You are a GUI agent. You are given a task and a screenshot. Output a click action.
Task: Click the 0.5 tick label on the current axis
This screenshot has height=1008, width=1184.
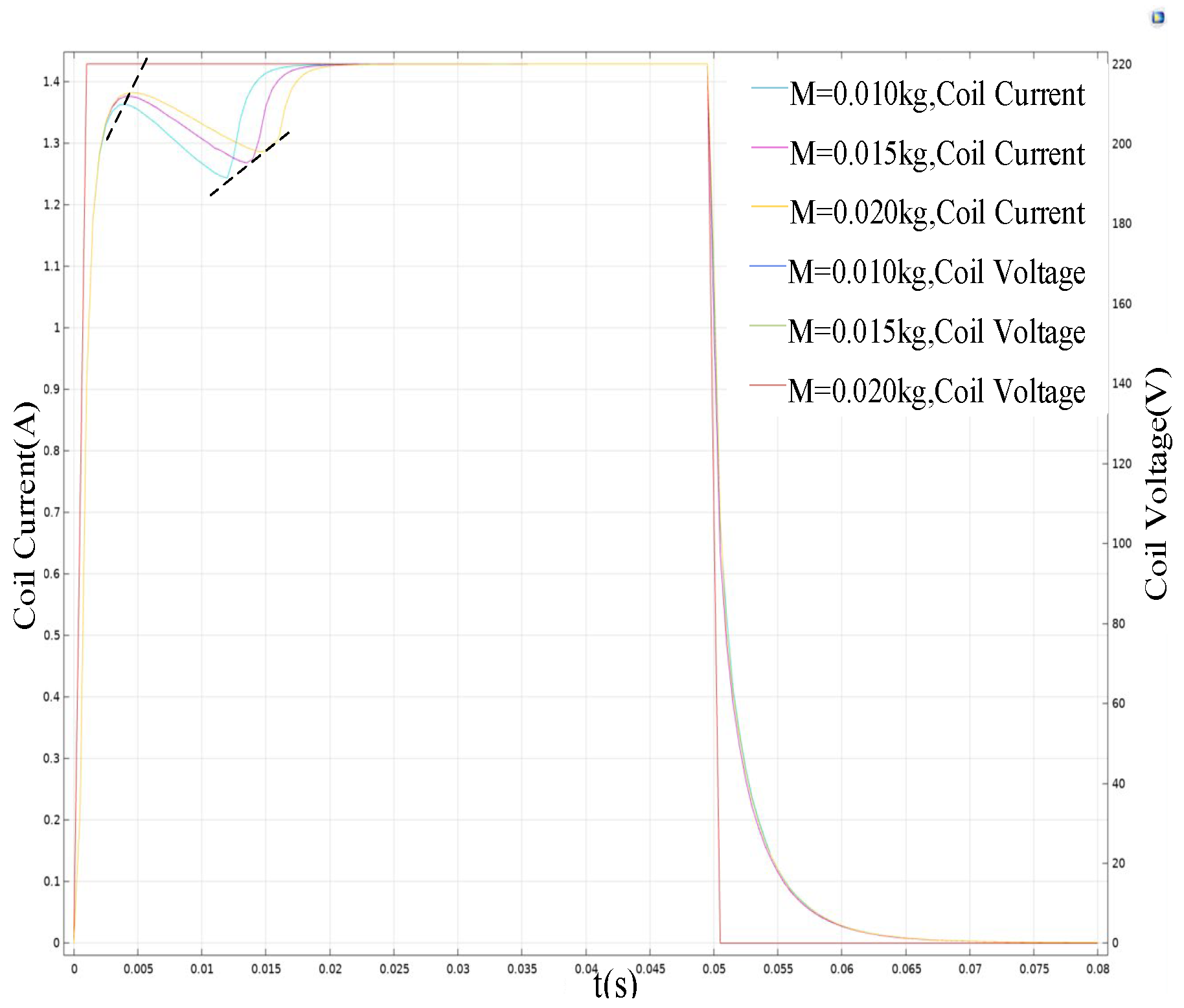[x=52, y=636]
